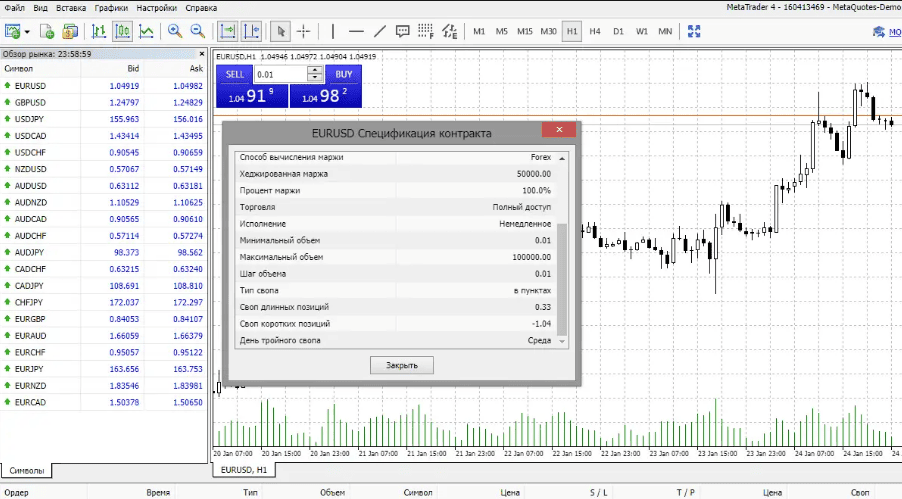The image size is (902, 499).
Task: Select the День тройного свопа row
Action: (x=396, y=341)
